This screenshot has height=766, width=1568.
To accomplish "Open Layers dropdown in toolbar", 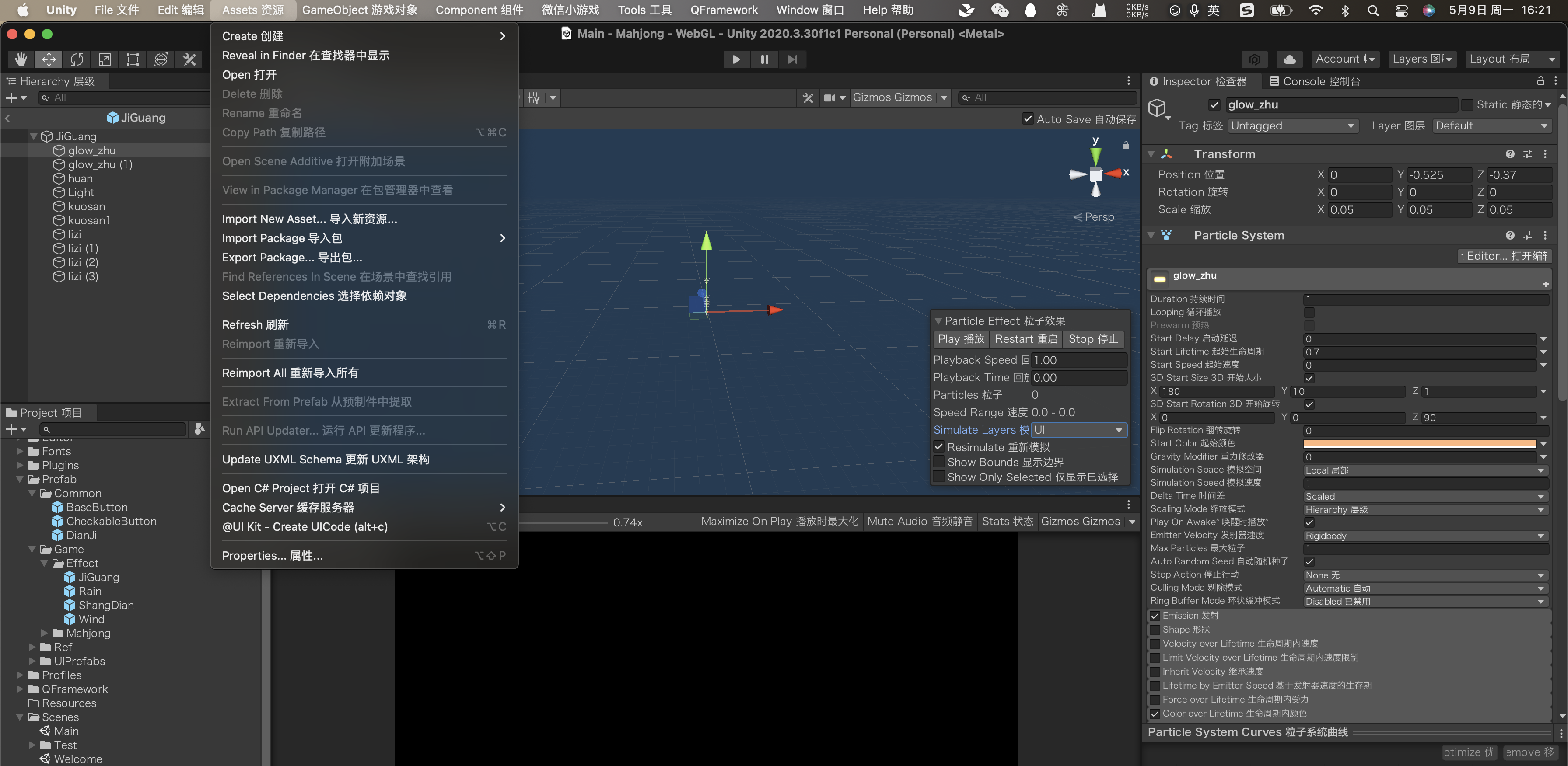I will point(1422,59).
